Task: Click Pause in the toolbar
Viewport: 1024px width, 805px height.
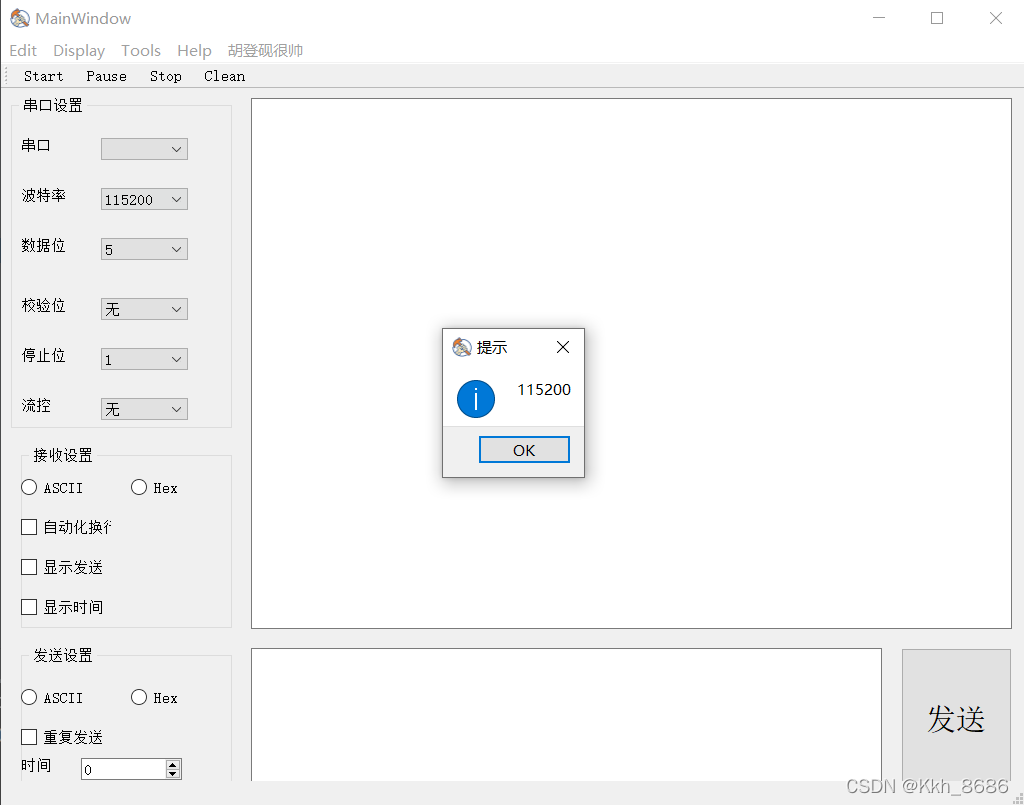Action: 106,76
